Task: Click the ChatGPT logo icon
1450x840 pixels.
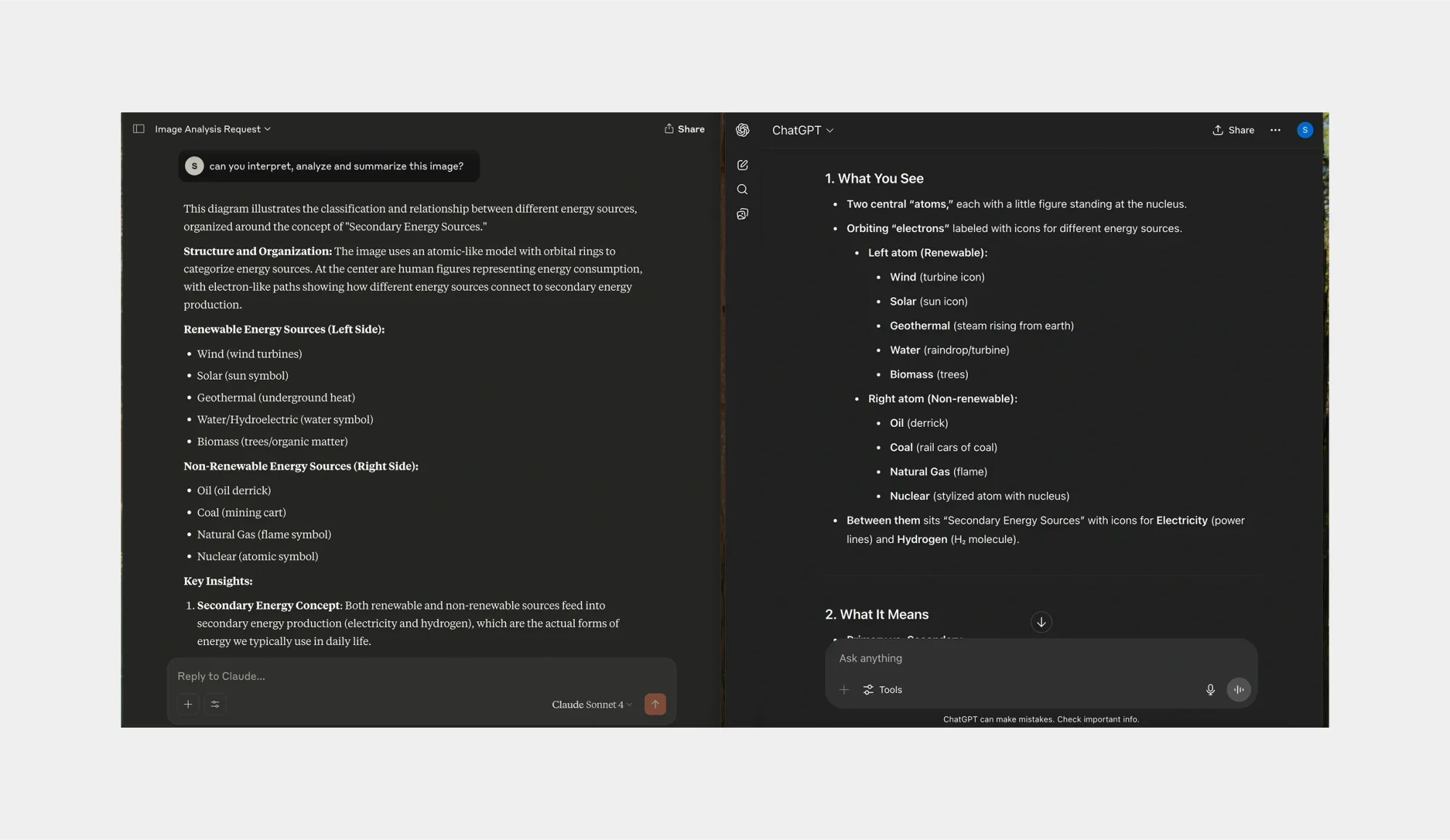Action: coord(742,130)
